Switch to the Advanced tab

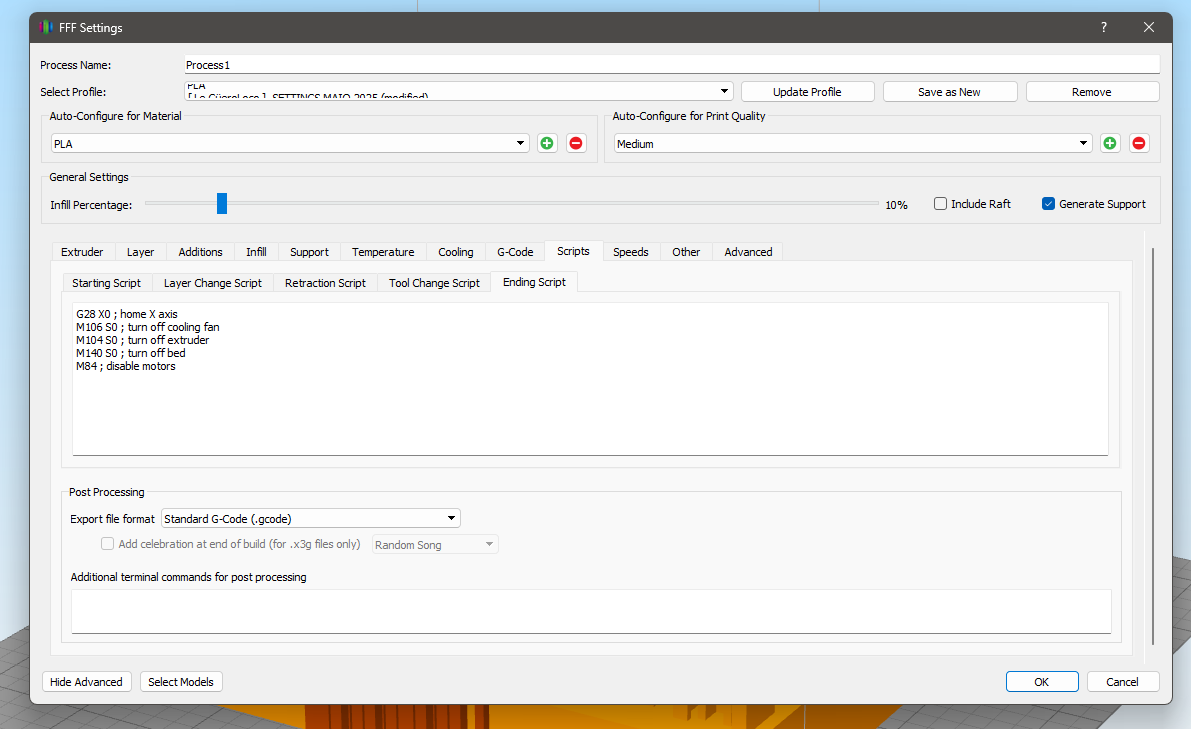[748, 251]
